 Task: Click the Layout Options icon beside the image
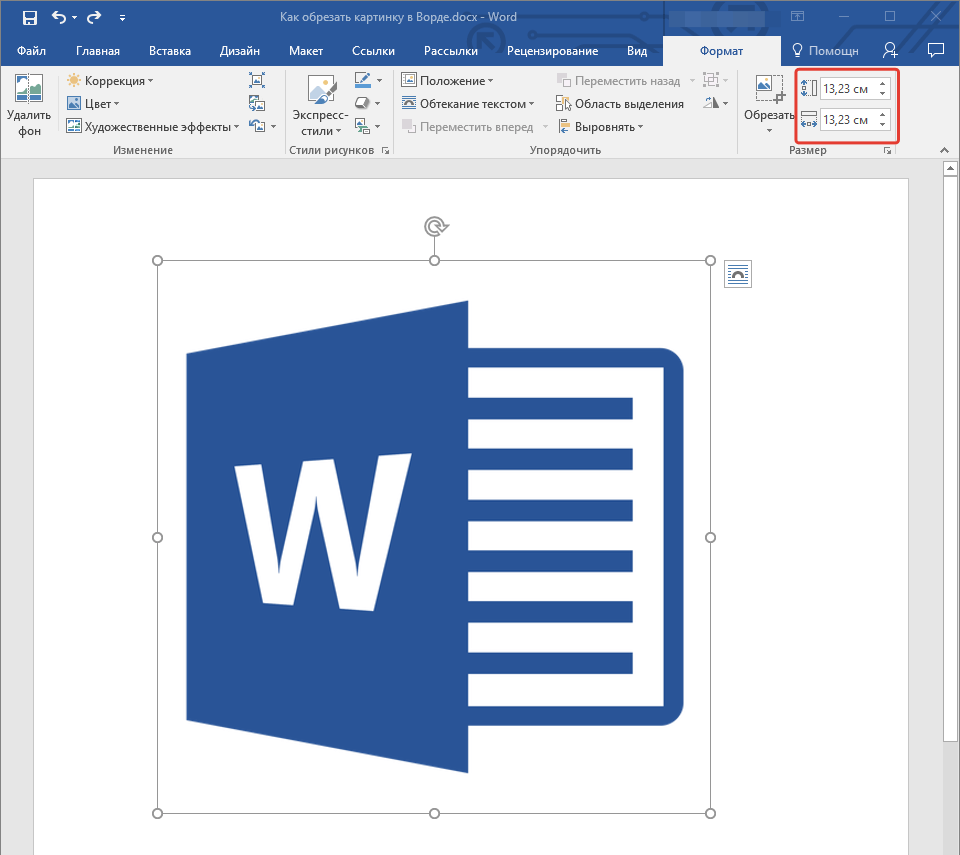[738, 274]
